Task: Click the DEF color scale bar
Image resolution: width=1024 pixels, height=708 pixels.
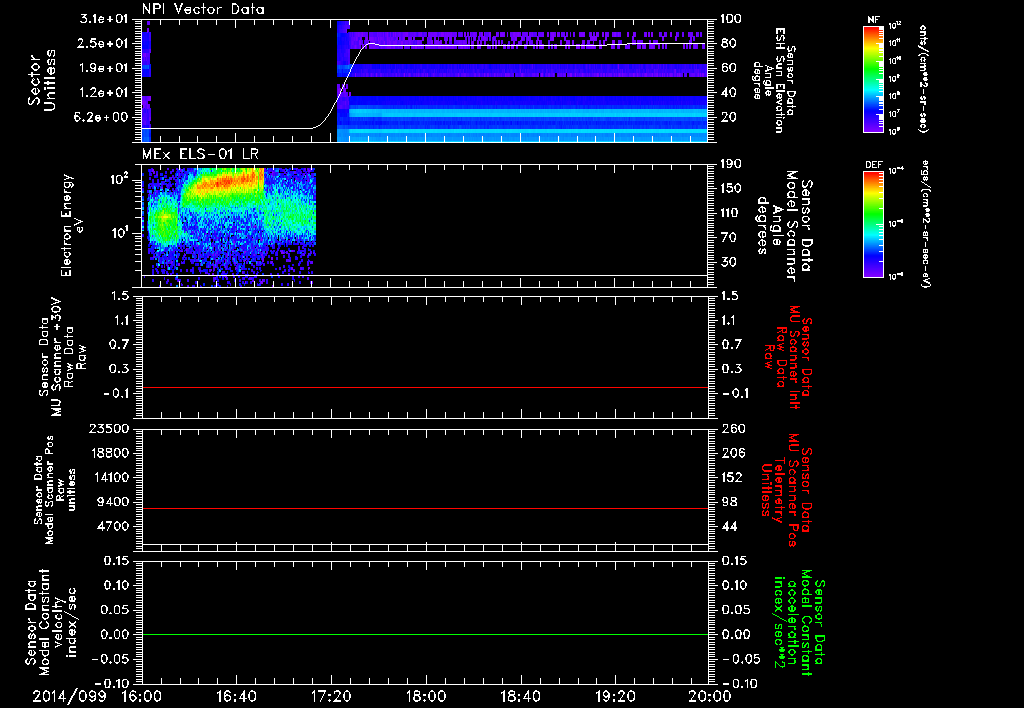Action: pyautogui.click(x=872, y=226)
